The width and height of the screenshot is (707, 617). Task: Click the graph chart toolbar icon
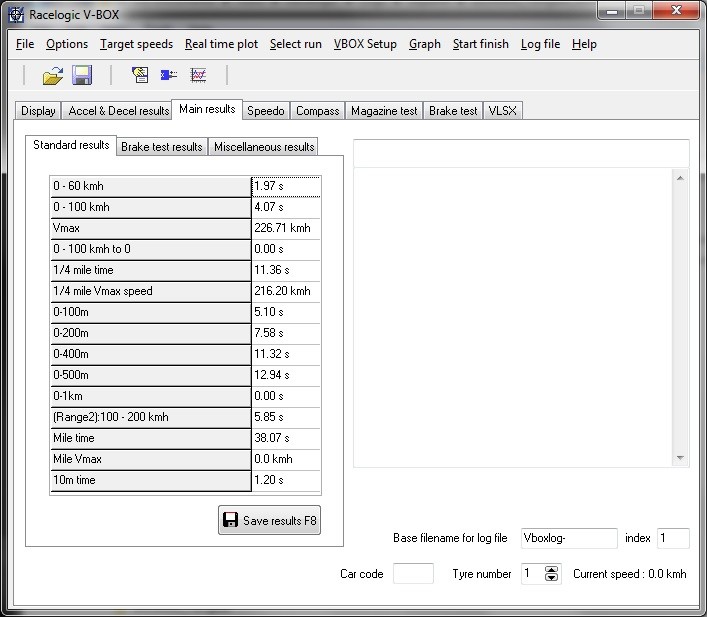click(x=198, y=75)
